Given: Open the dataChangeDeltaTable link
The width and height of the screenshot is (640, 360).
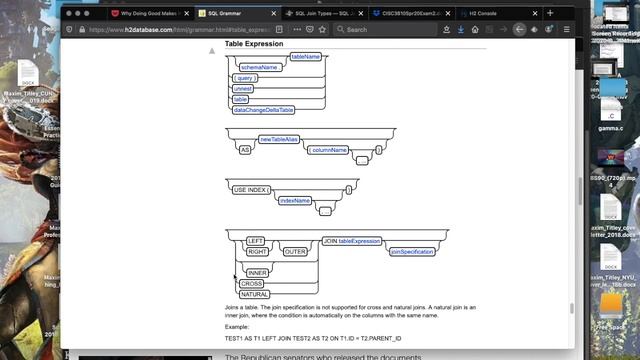Looking at the screenshot, I should (263, 110).
